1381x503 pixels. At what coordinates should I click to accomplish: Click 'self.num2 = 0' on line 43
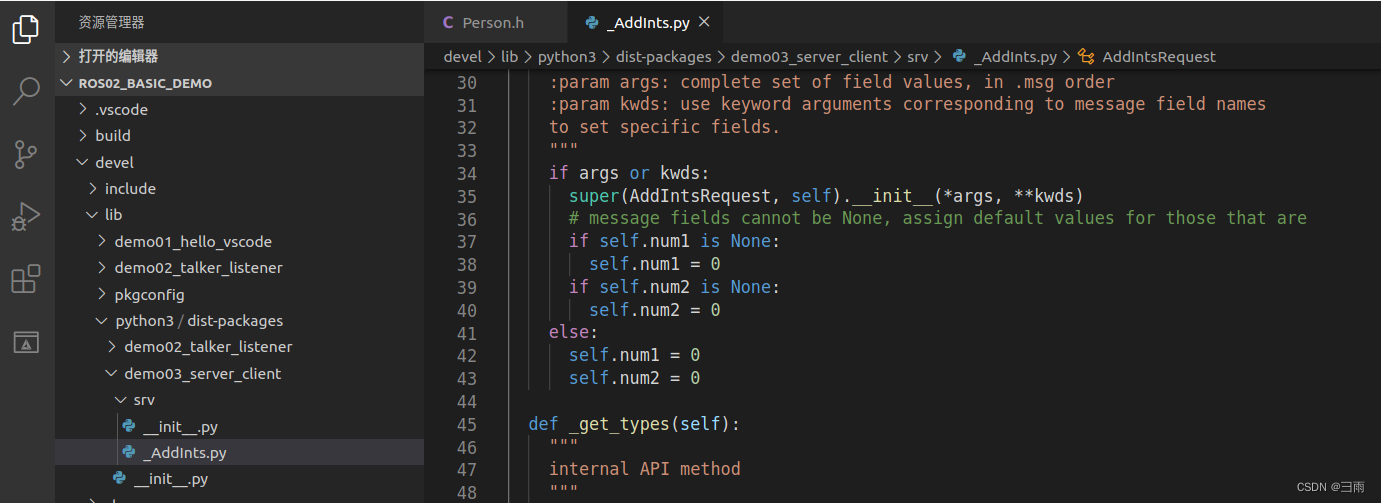(634, 378)
